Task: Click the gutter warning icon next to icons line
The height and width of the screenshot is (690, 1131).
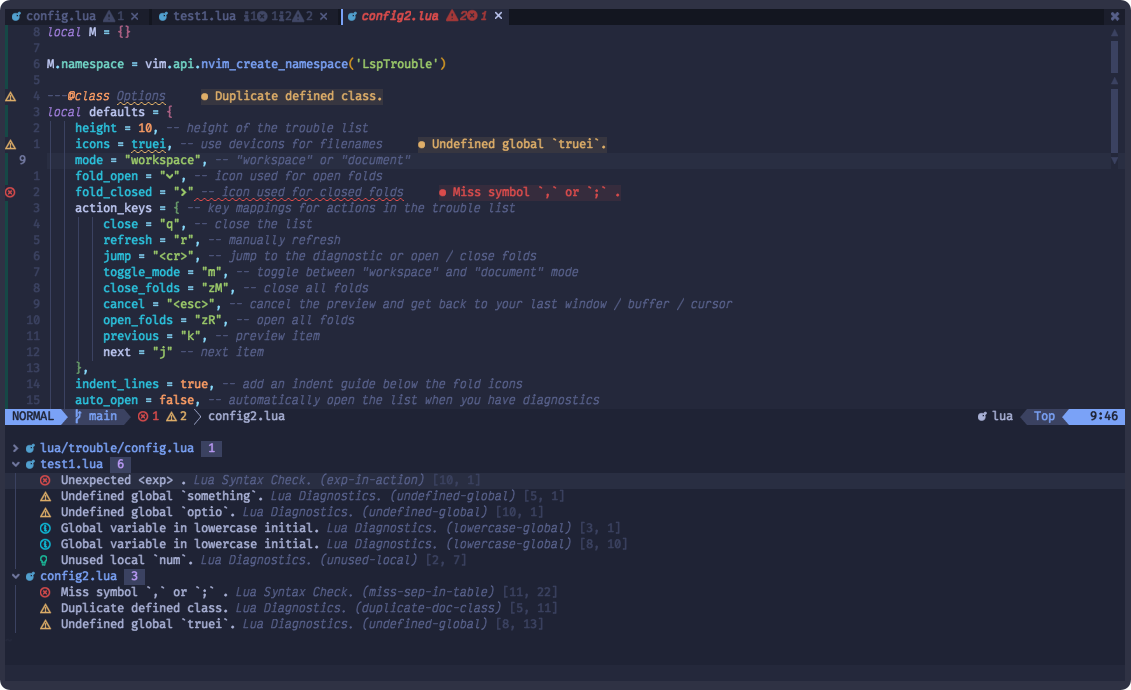Action: point(10,144)
